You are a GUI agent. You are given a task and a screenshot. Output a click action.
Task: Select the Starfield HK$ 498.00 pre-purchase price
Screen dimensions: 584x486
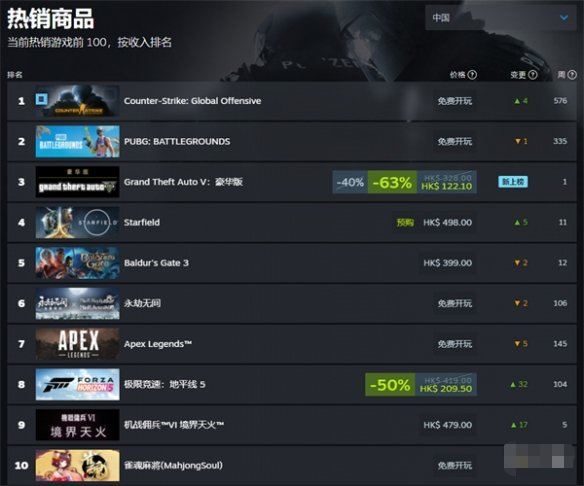[x=447, y=222]
